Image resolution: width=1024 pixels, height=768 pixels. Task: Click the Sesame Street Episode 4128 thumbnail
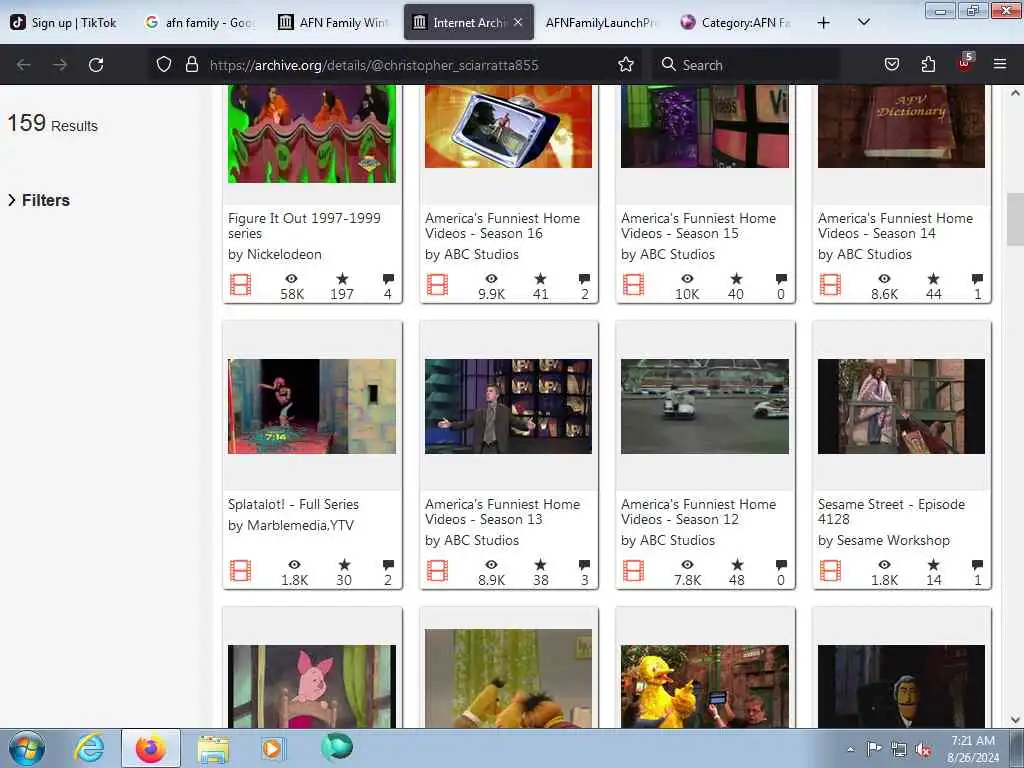901,406
